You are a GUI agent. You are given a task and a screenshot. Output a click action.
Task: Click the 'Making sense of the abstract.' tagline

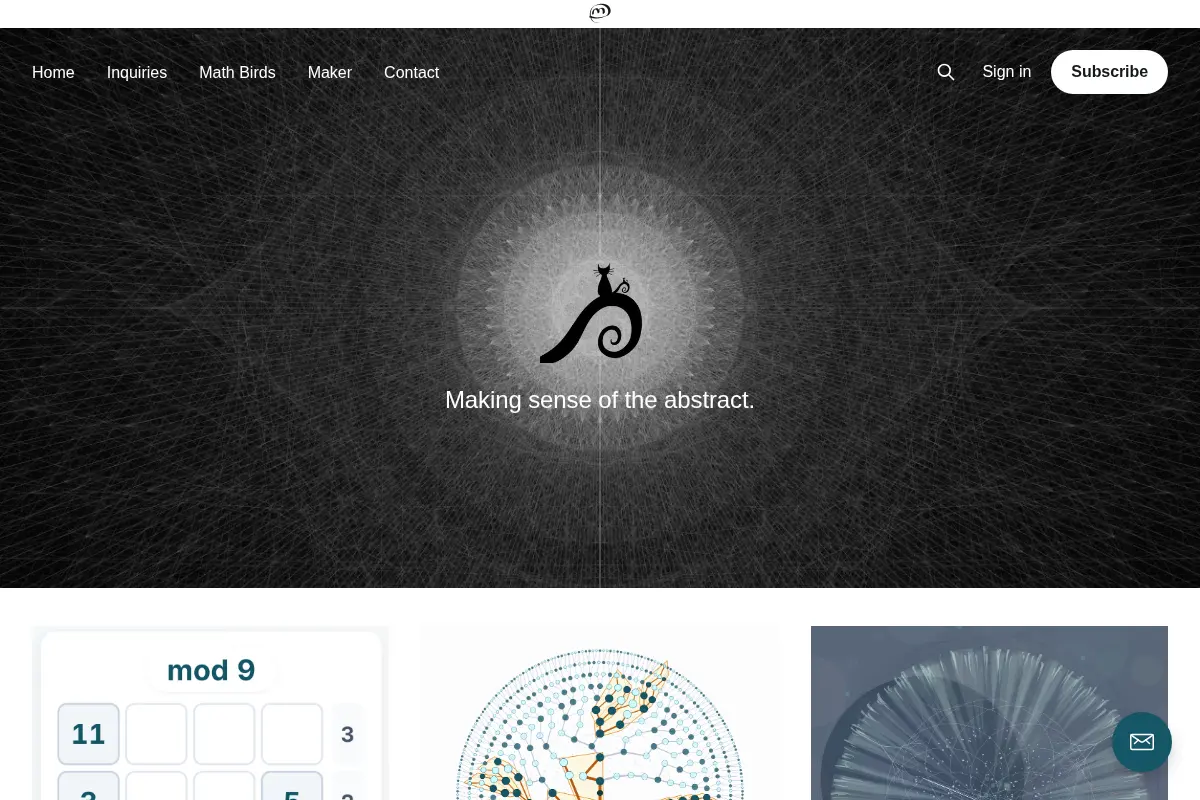(x=600, y=400)
